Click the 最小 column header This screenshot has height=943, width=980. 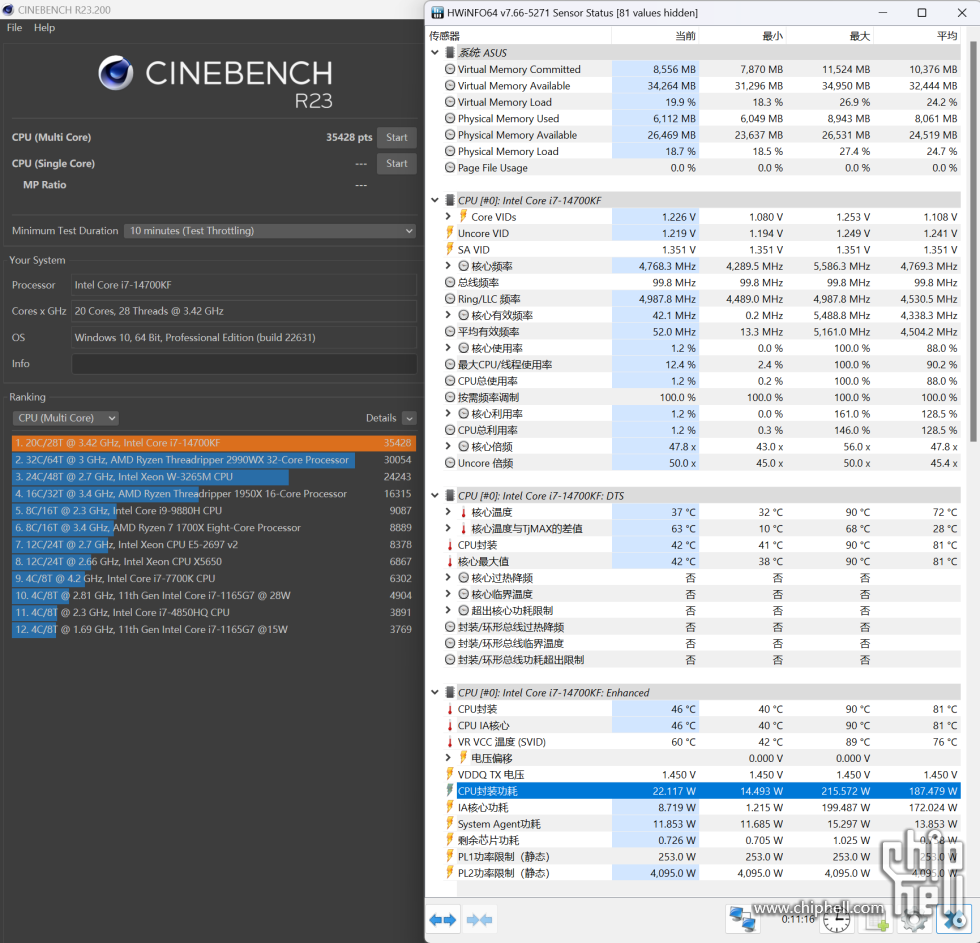742,36
